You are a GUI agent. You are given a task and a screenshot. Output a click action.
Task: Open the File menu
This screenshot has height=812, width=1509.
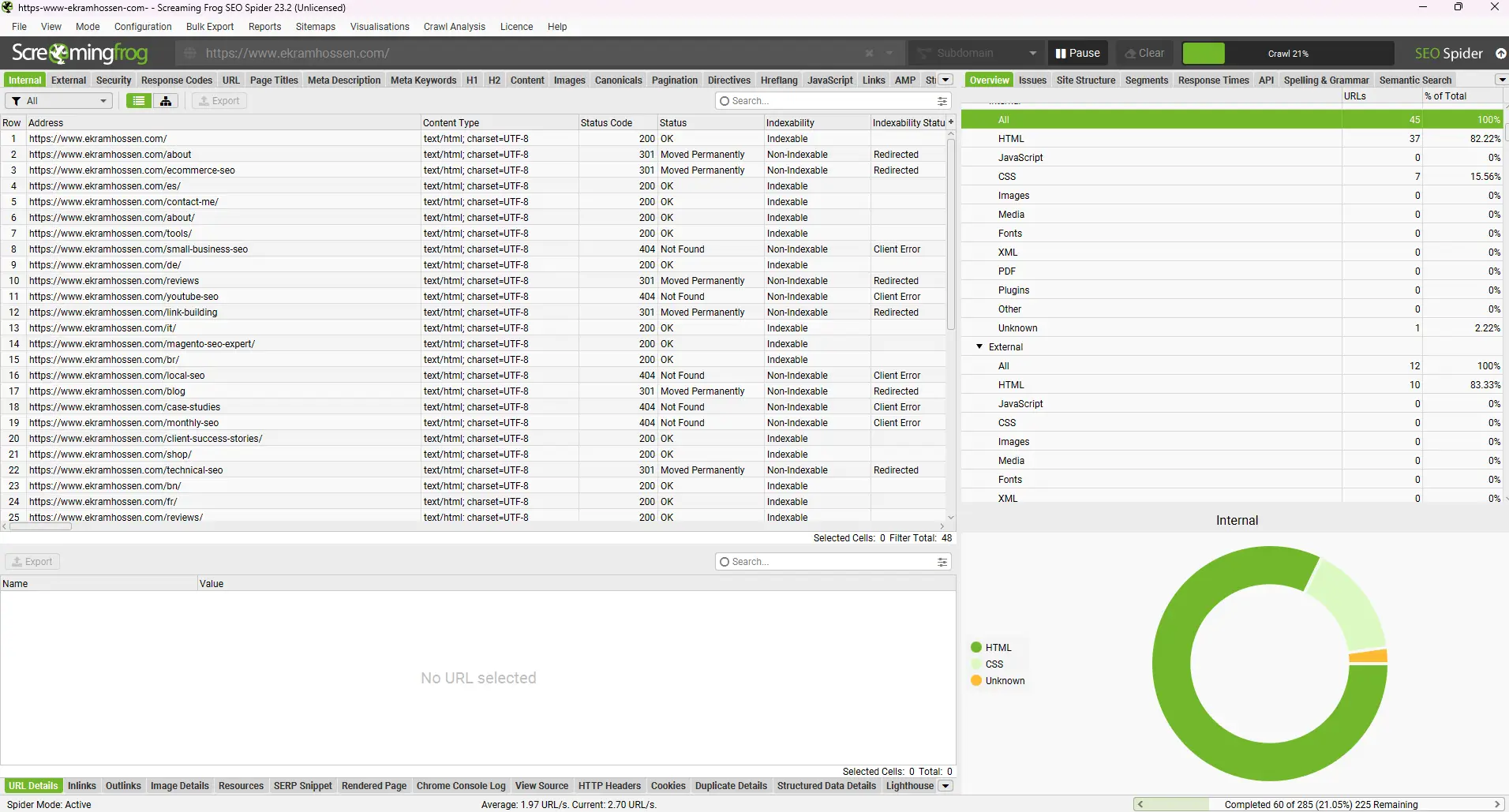(x=19, y=27)
